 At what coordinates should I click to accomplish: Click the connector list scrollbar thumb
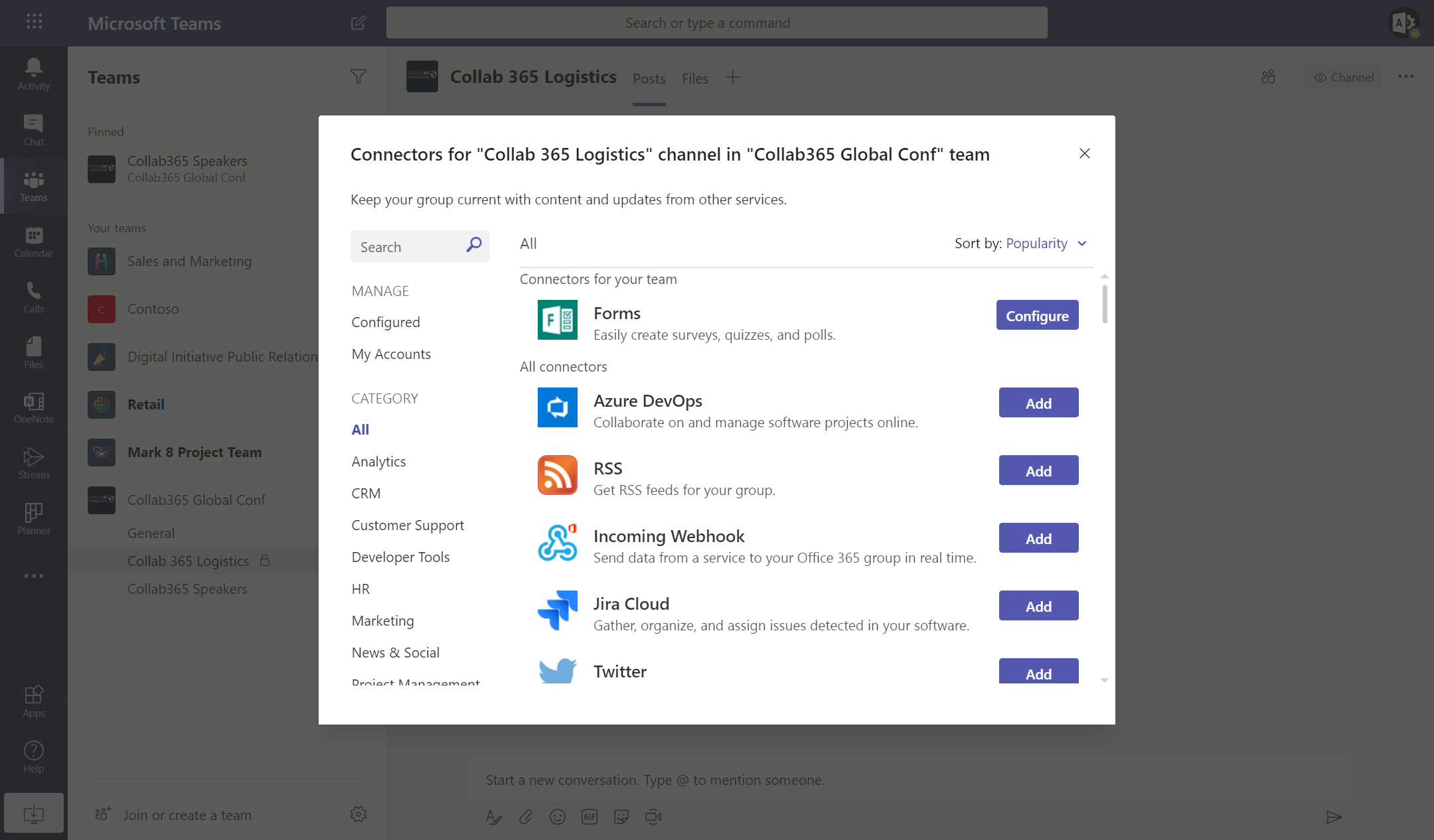pyautogui.click(x=1105, y=304)
